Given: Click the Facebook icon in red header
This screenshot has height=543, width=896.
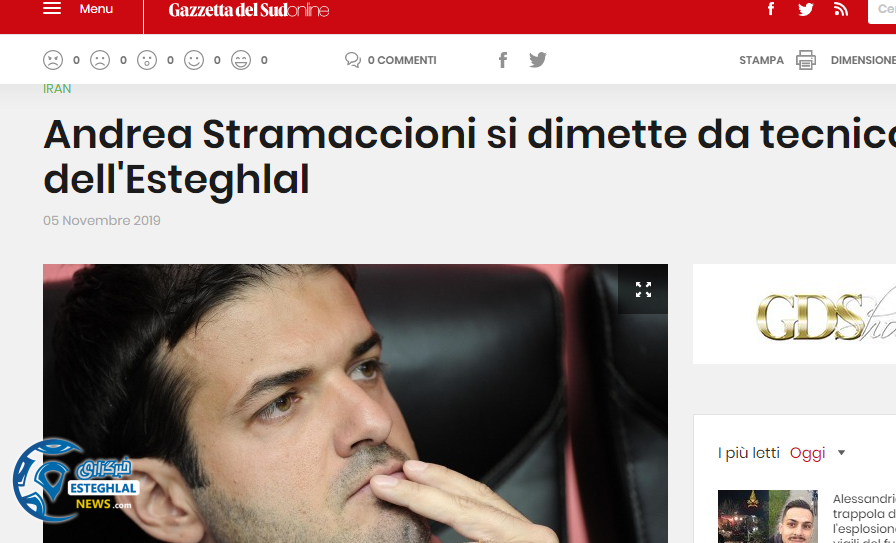Looking at the screenshot, I should (771, 9).
